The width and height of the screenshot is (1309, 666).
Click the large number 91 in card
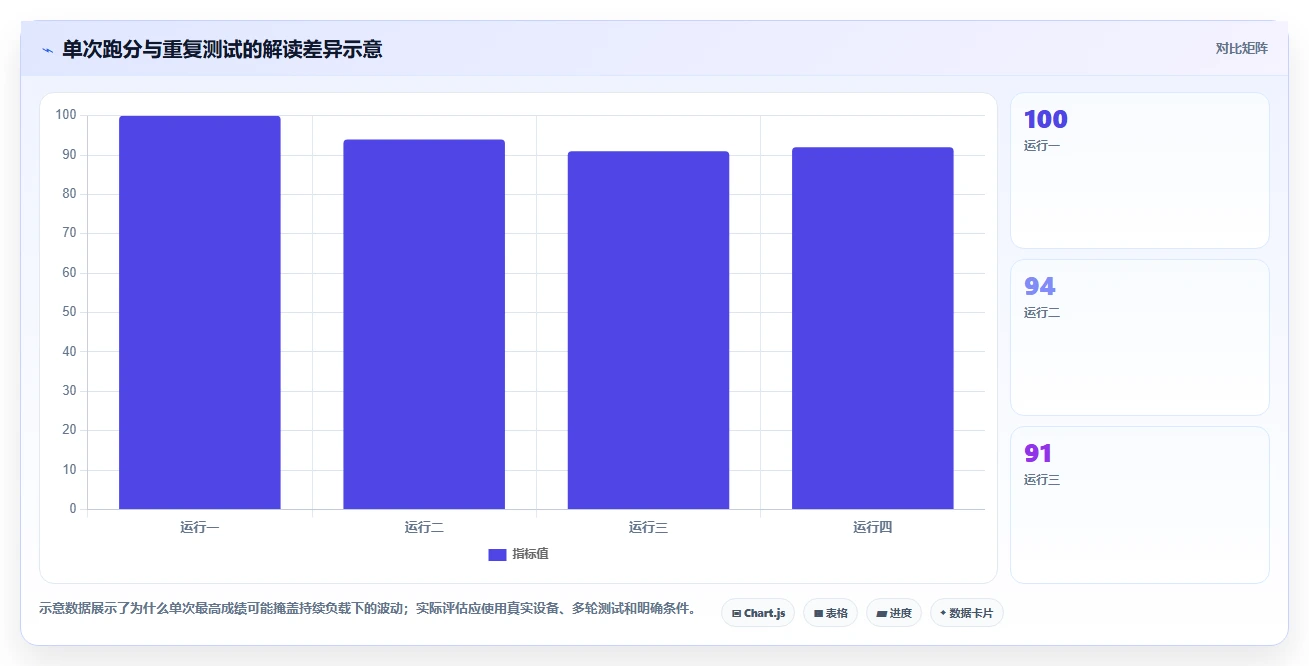click(x=1038, y=453)
